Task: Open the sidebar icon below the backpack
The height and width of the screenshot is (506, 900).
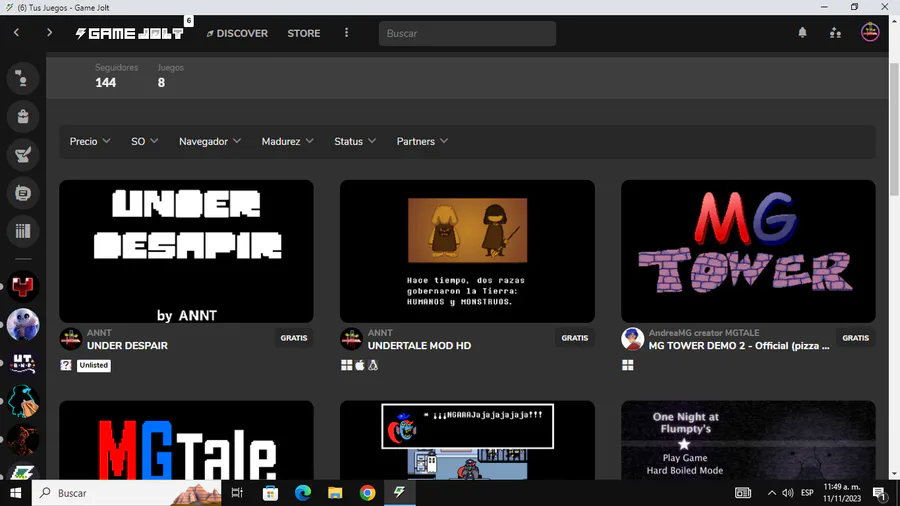Action: [x=23, y=155]
